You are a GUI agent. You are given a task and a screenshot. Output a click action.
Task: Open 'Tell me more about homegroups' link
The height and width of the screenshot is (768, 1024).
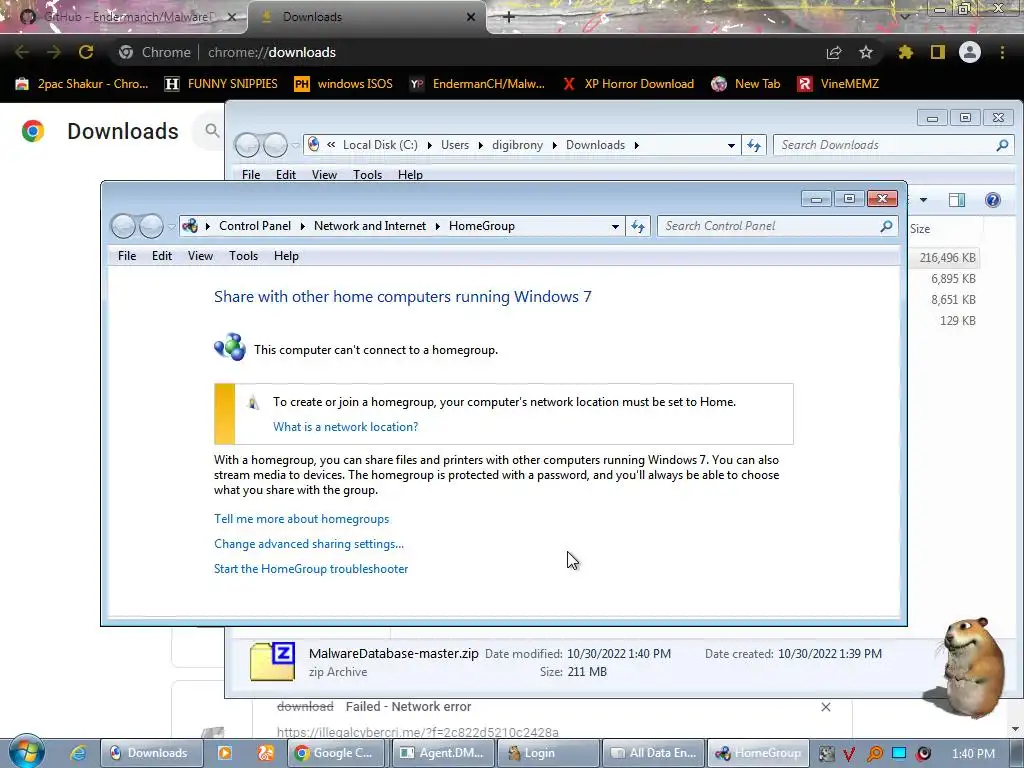coord(302,519)
